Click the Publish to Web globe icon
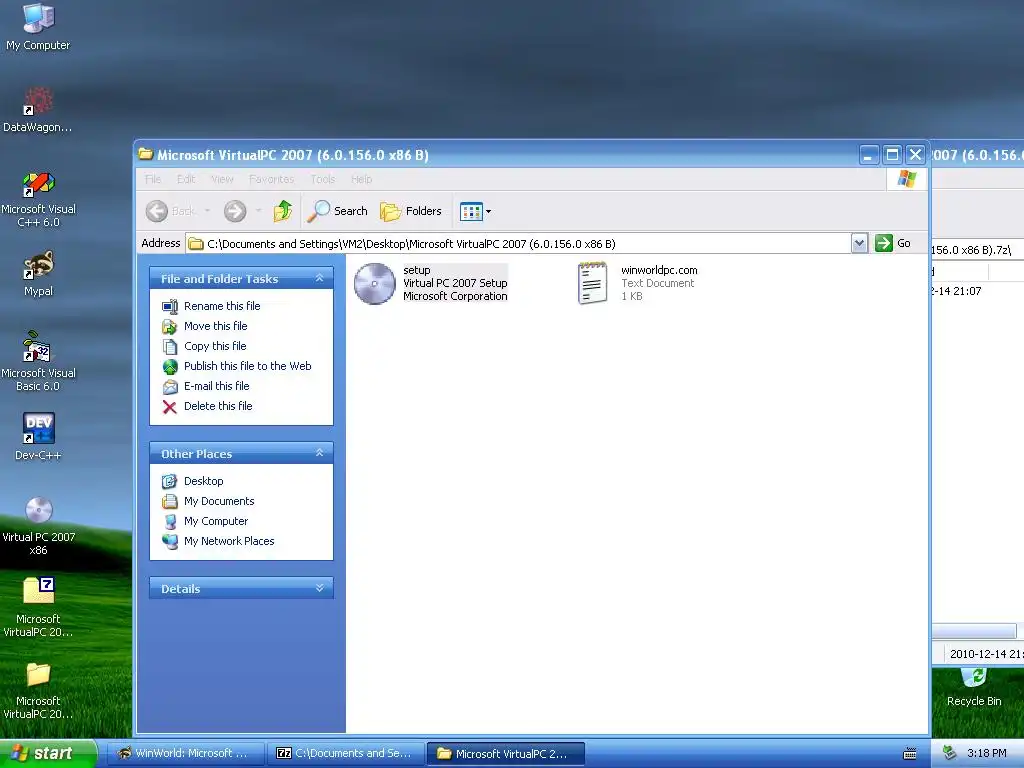The width and height of the screenshot is (1024, 768). click(x=170, y=366)
